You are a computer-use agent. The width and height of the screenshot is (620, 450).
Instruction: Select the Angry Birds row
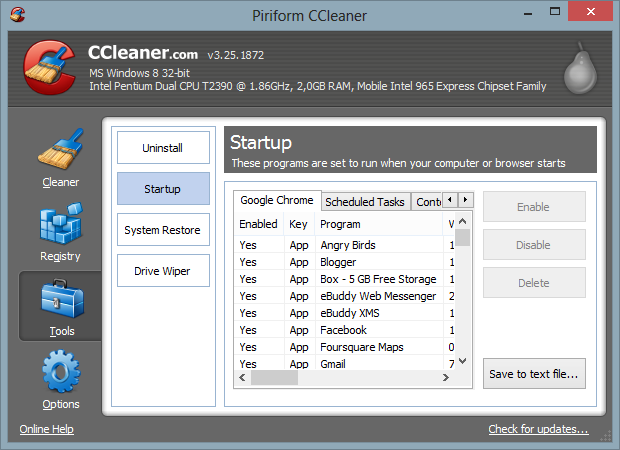click(344, 245)
